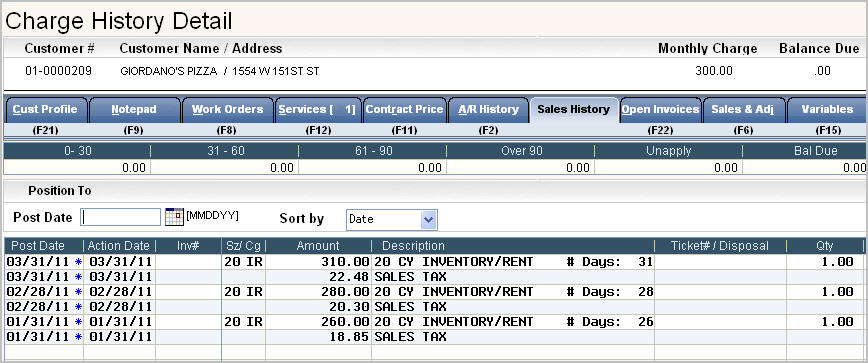Click the Sz/ Cg column header
The image size is (868, 363).
click(243, 245)
